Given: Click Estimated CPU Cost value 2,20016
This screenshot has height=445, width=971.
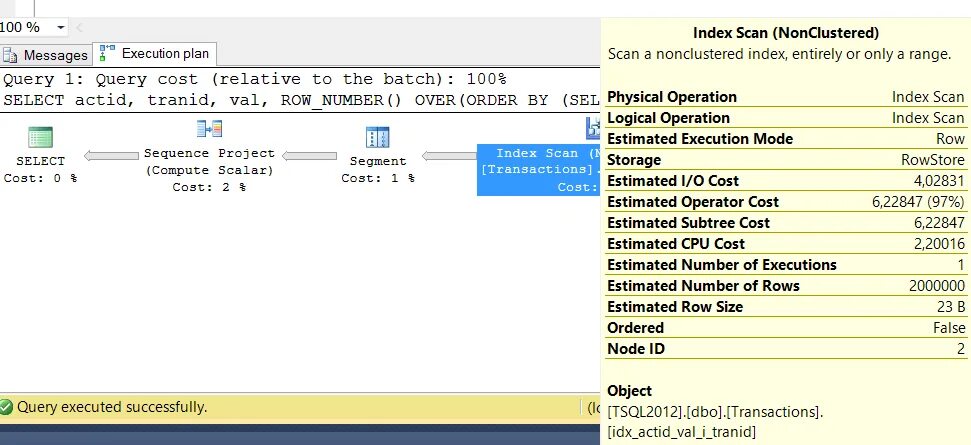Looking at the screenshot, I should pos(939,244).
